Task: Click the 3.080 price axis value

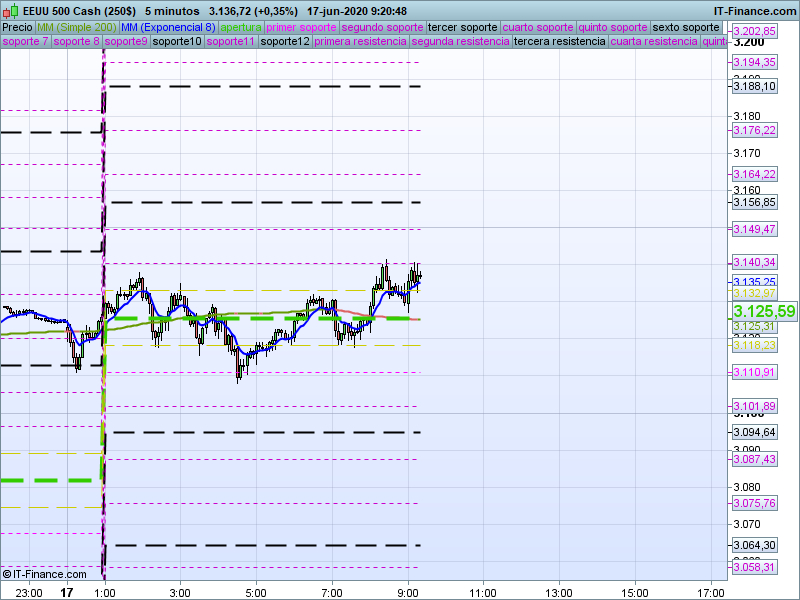Action: coord(746,487)
